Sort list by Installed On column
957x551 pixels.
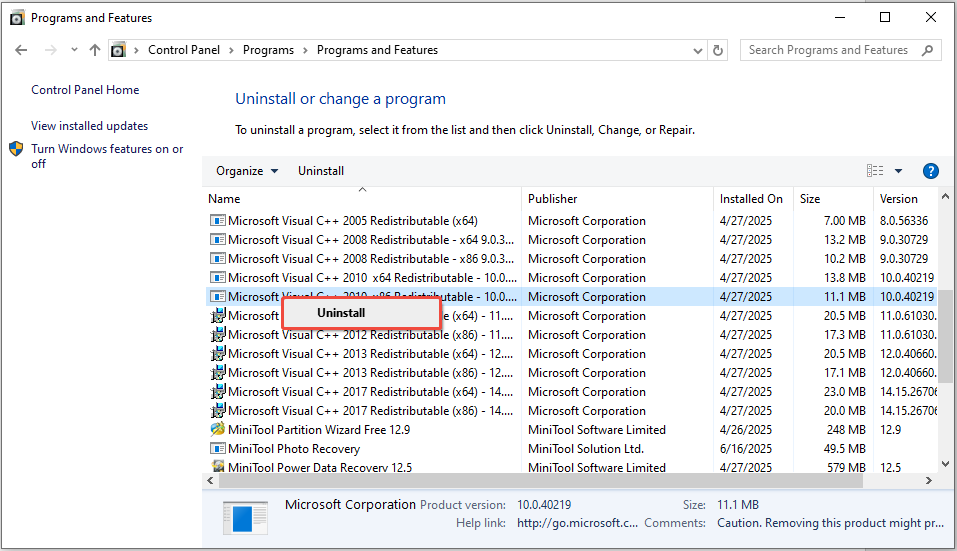753,199
